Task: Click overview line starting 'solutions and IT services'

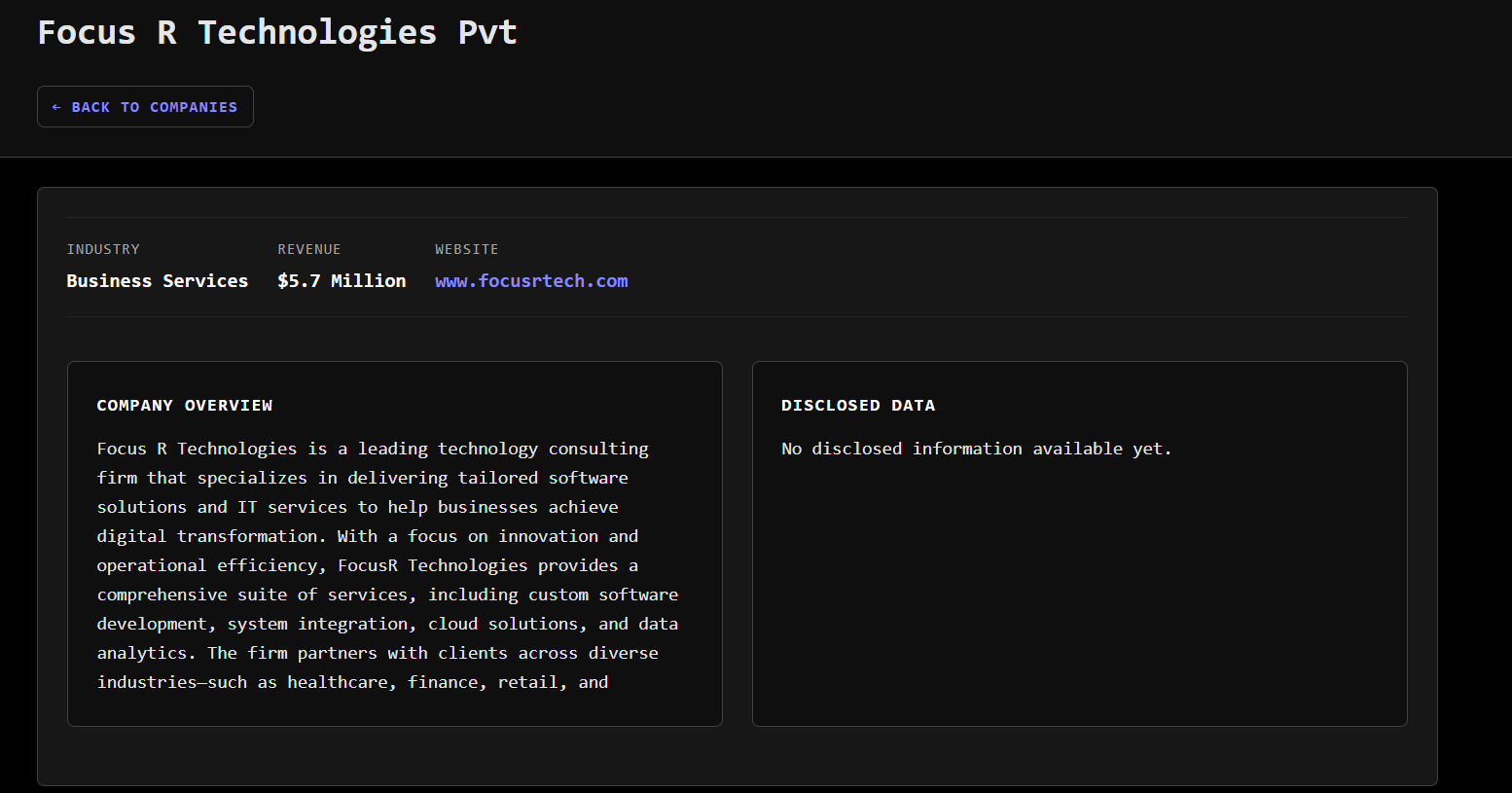Action: click(x=357, y=507)
